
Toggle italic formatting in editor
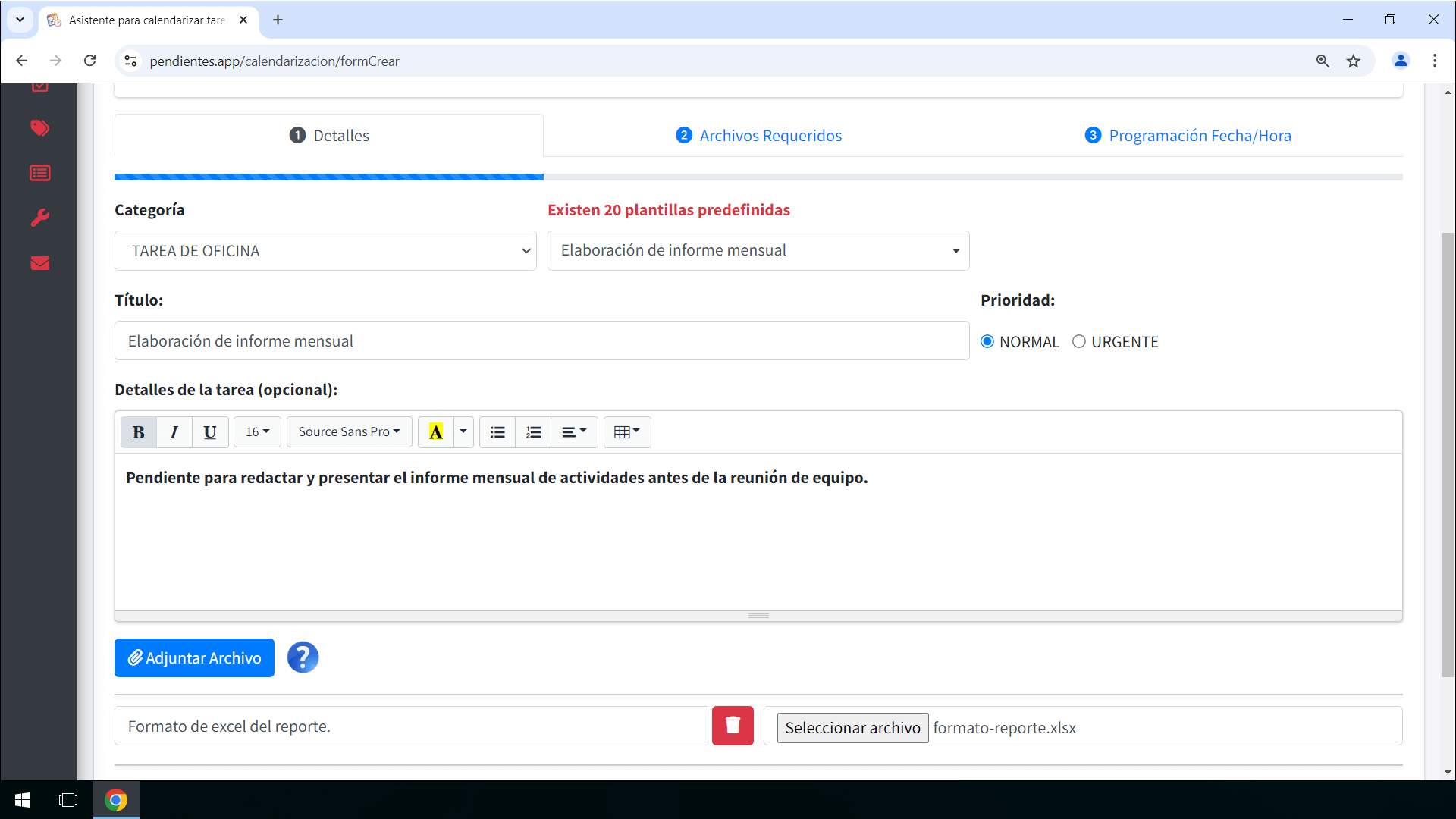click(x=174, y=432)
